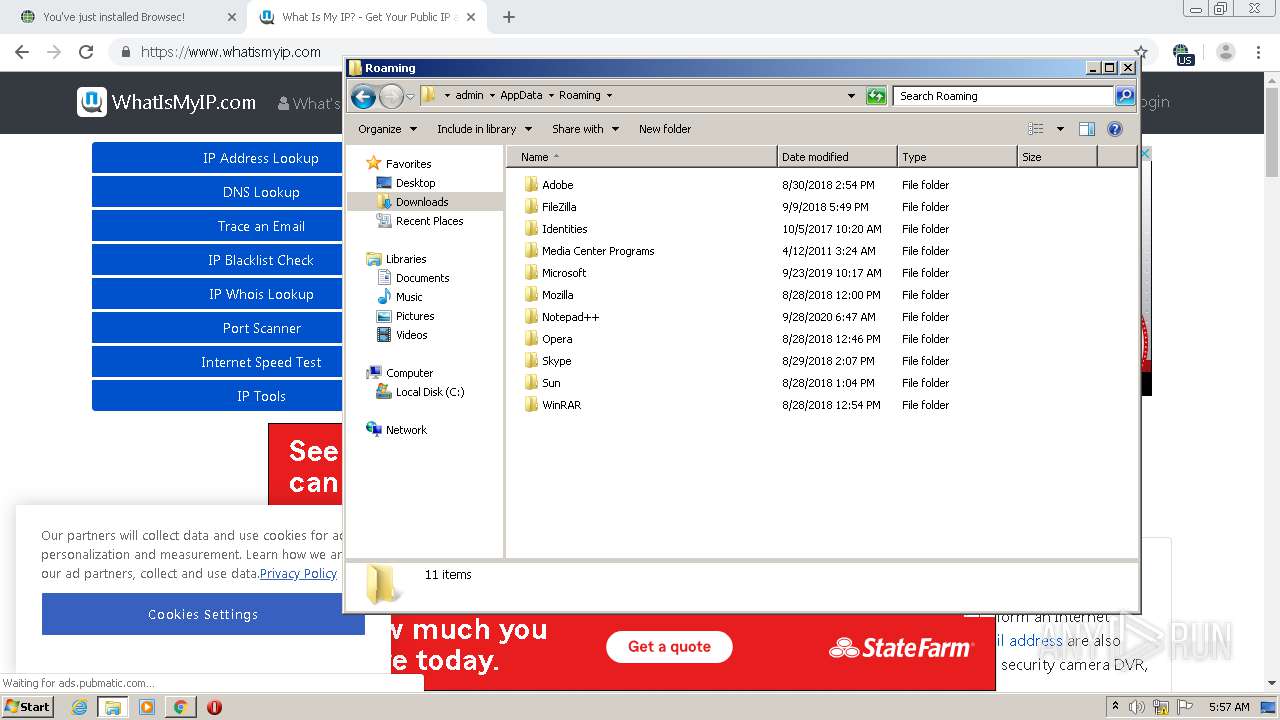
Task: Click the Search Roaming input field
Action: pos(1003,96)
